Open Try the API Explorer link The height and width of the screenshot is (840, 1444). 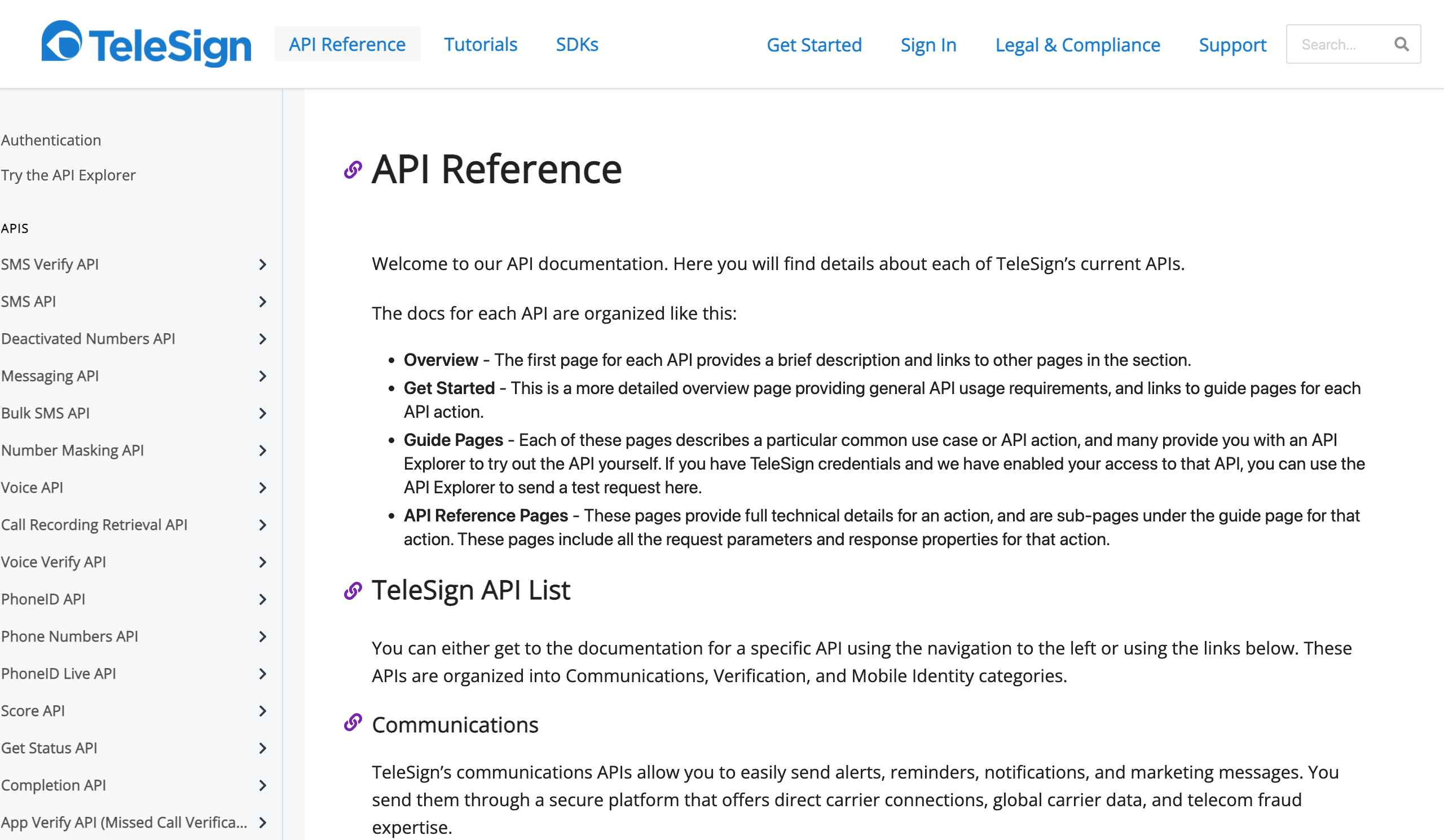coord(68,175)
